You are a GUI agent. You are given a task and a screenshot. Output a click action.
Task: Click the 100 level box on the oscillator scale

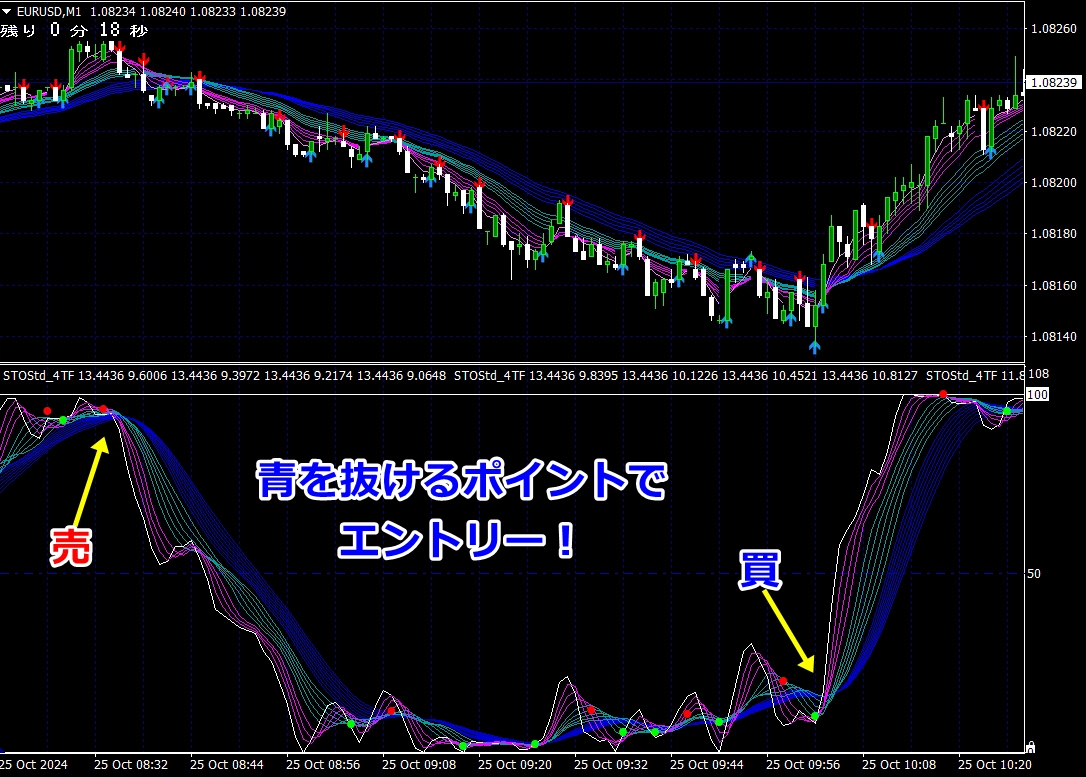click(x=1038, y=395)
